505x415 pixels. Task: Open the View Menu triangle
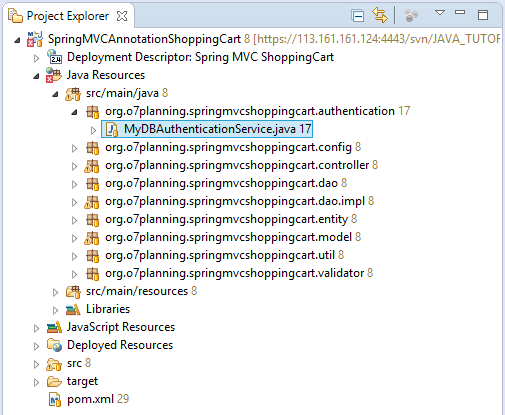[440, 13]
